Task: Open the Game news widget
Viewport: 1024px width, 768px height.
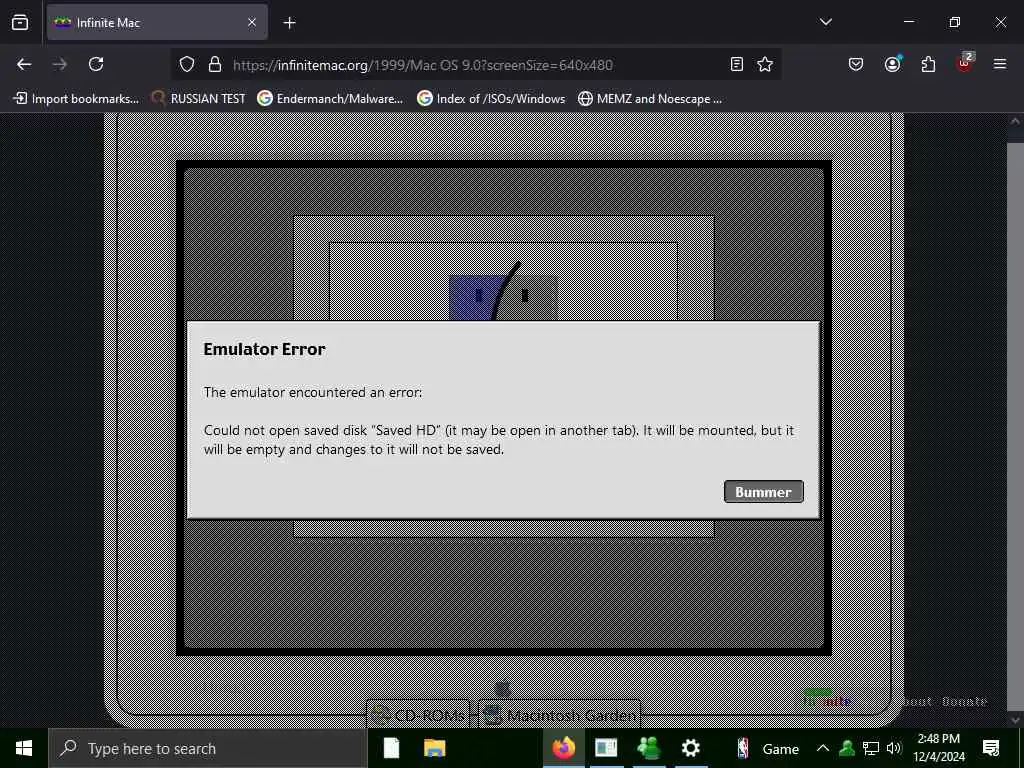Action: coord(767,748)
